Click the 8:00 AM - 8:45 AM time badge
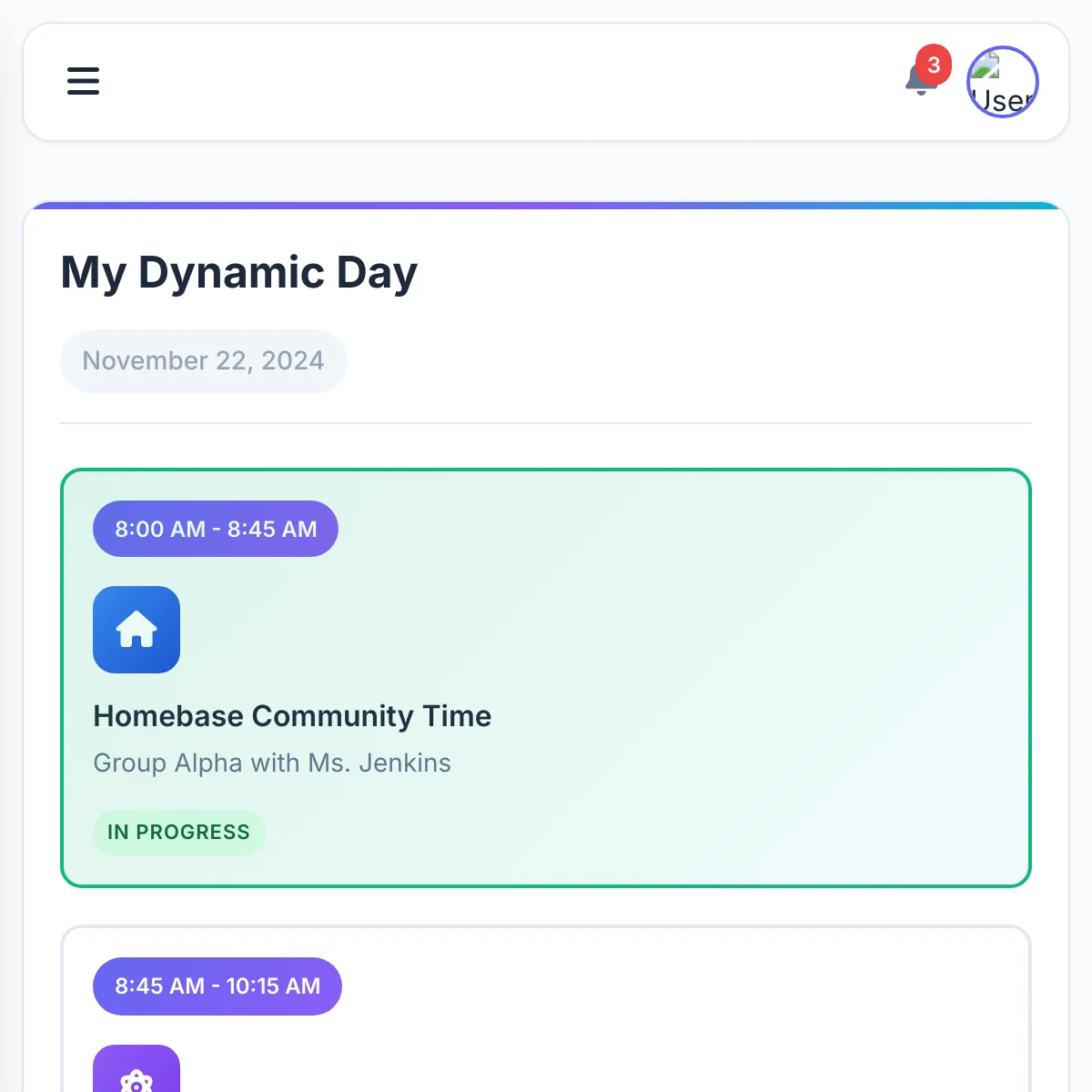1092x1092 pixels. [x=216, y=529]
